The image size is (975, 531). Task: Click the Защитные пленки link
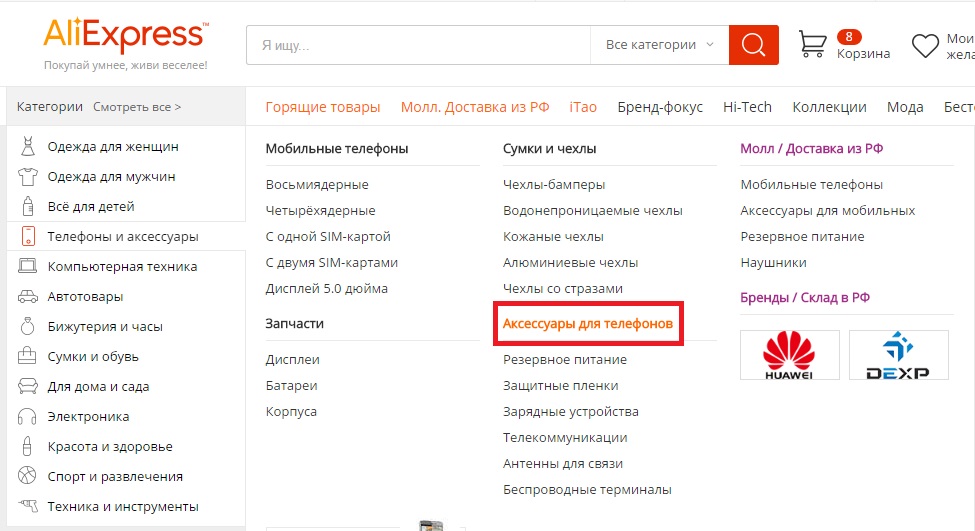[561, 386]
